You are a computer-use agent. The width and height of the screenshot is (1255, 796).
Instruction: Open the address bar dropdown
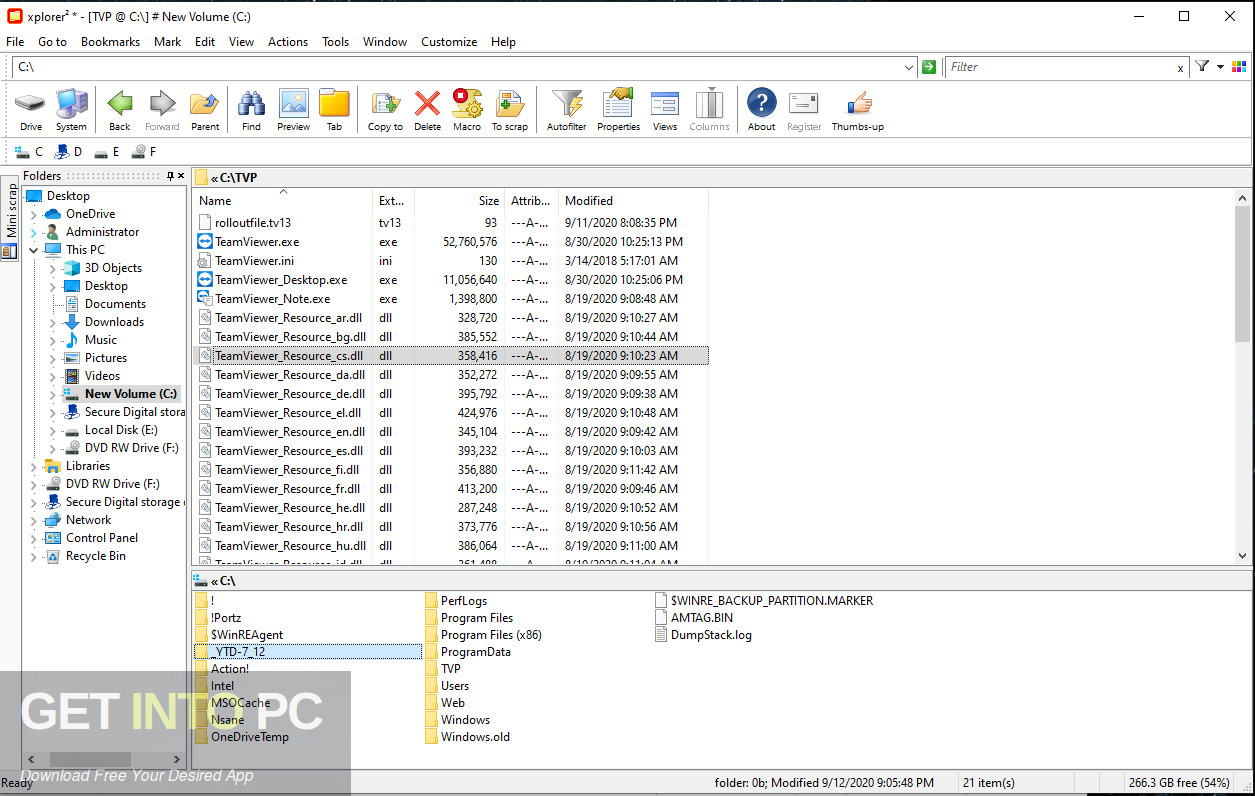coord(909,67)
